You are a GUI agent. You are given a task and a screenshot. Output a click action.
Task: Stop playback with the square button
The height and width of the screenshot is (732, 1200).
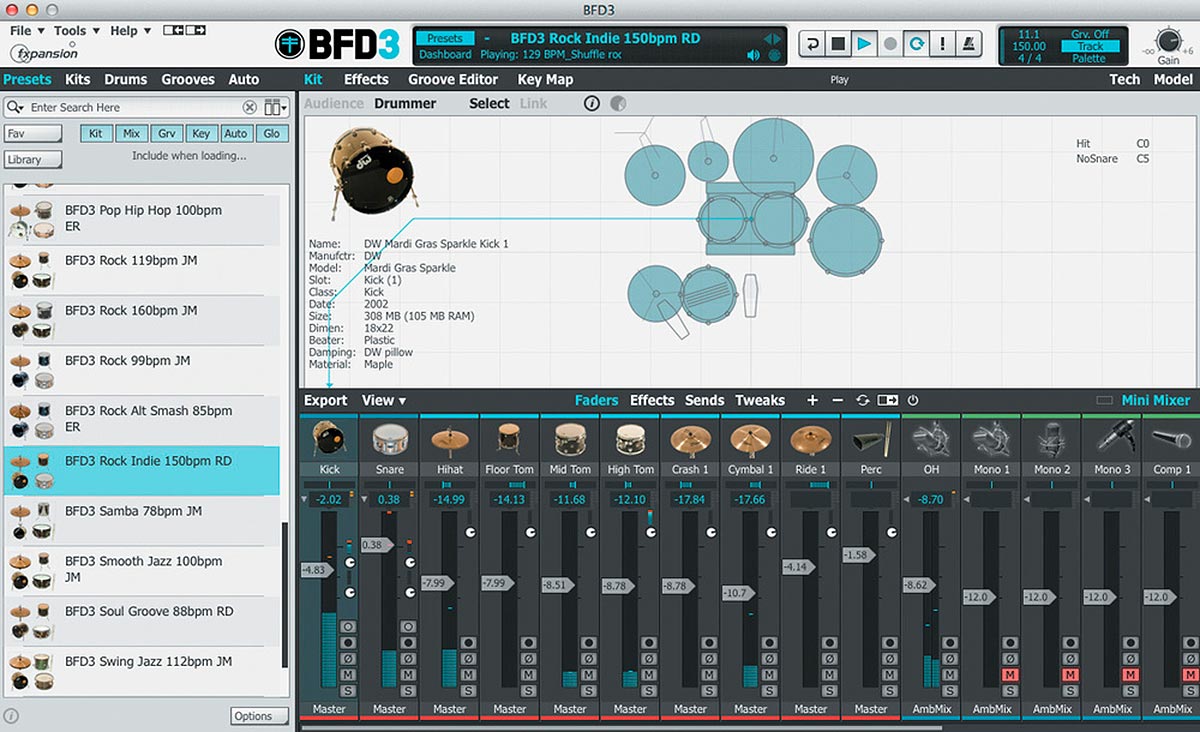(838, 44)
